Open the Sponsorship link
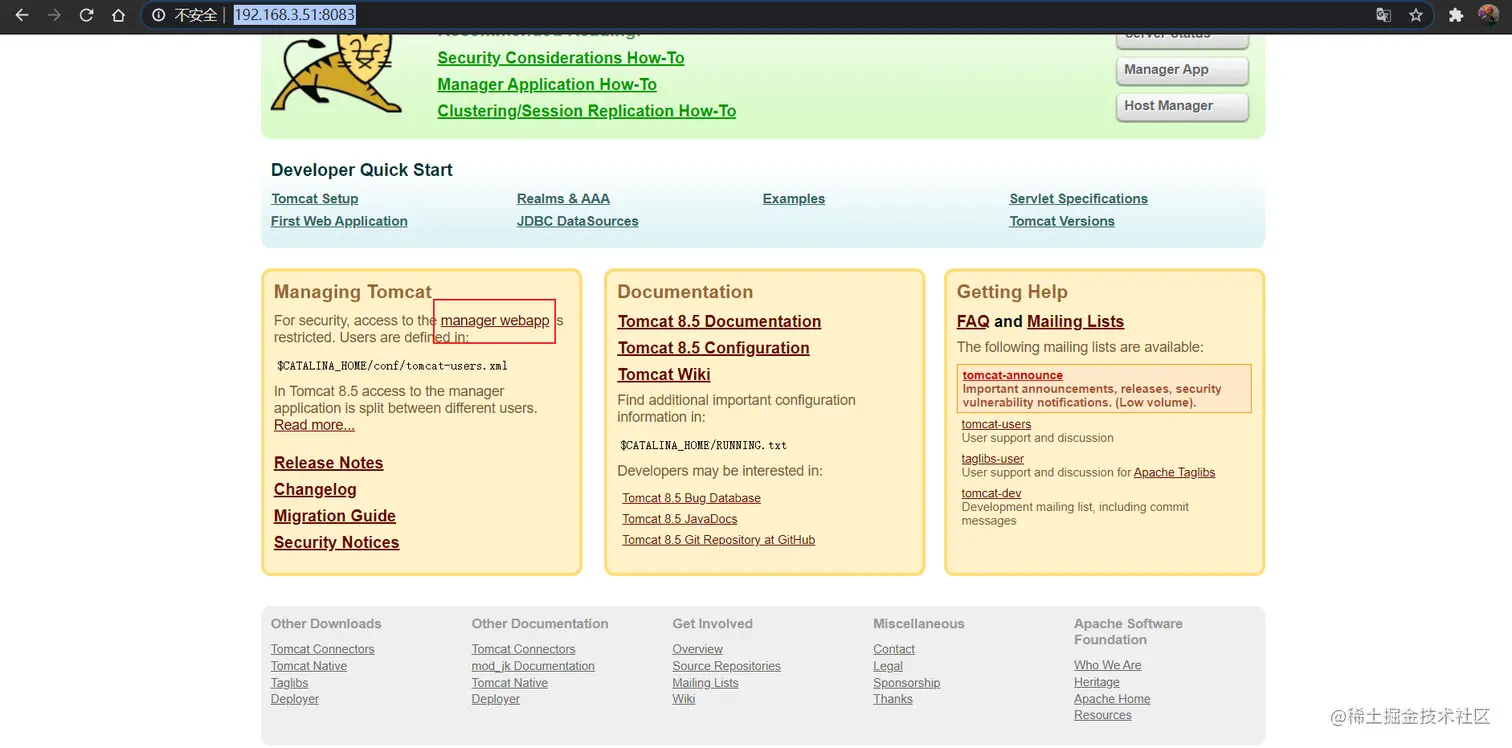Screen dimensions: 1512x748 (907, 683)
